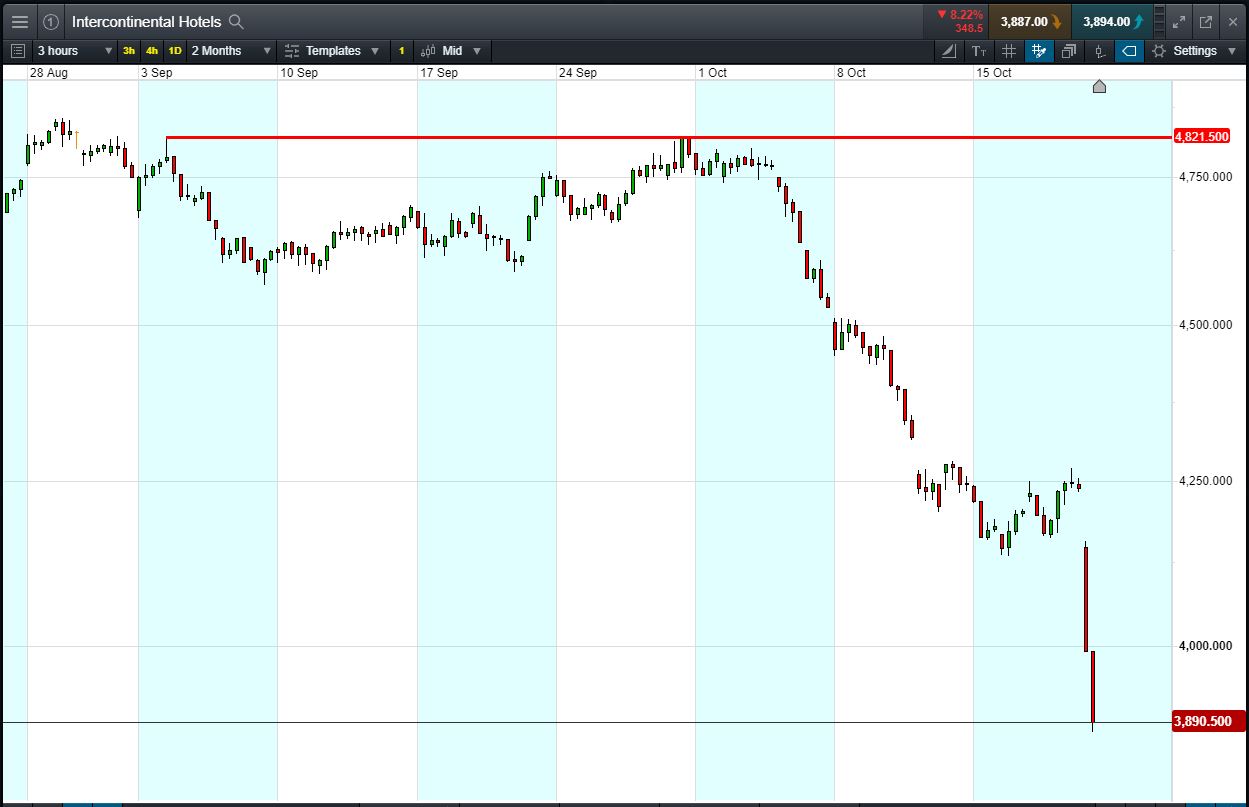Screen dimensions: 1249x807
Task: Click the instrument search magnifier icon
Action: pyautogui.click(x=236, y=21)
